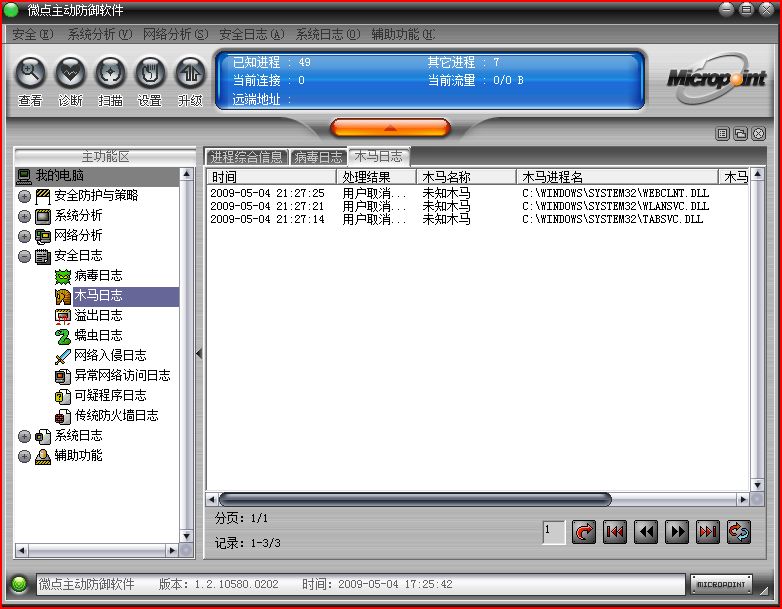Click the orange collapse panel button
Screen dimensions: 782x609
pyautogui.click(x=390, y=128)
